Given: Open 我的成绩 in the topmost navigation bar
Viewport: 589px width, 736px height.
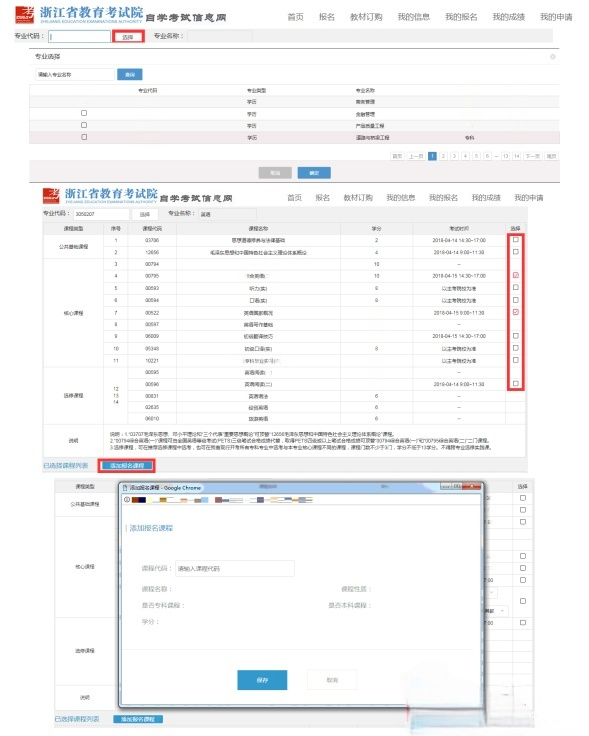Looking at the screenshot, I should point(509,17).
